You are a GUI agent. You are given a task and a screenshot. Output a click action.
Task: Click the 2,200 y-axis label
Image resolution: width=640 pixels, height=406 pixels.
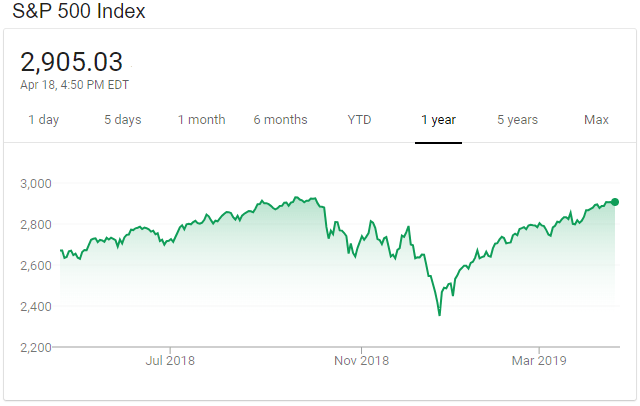pos(36,347)
